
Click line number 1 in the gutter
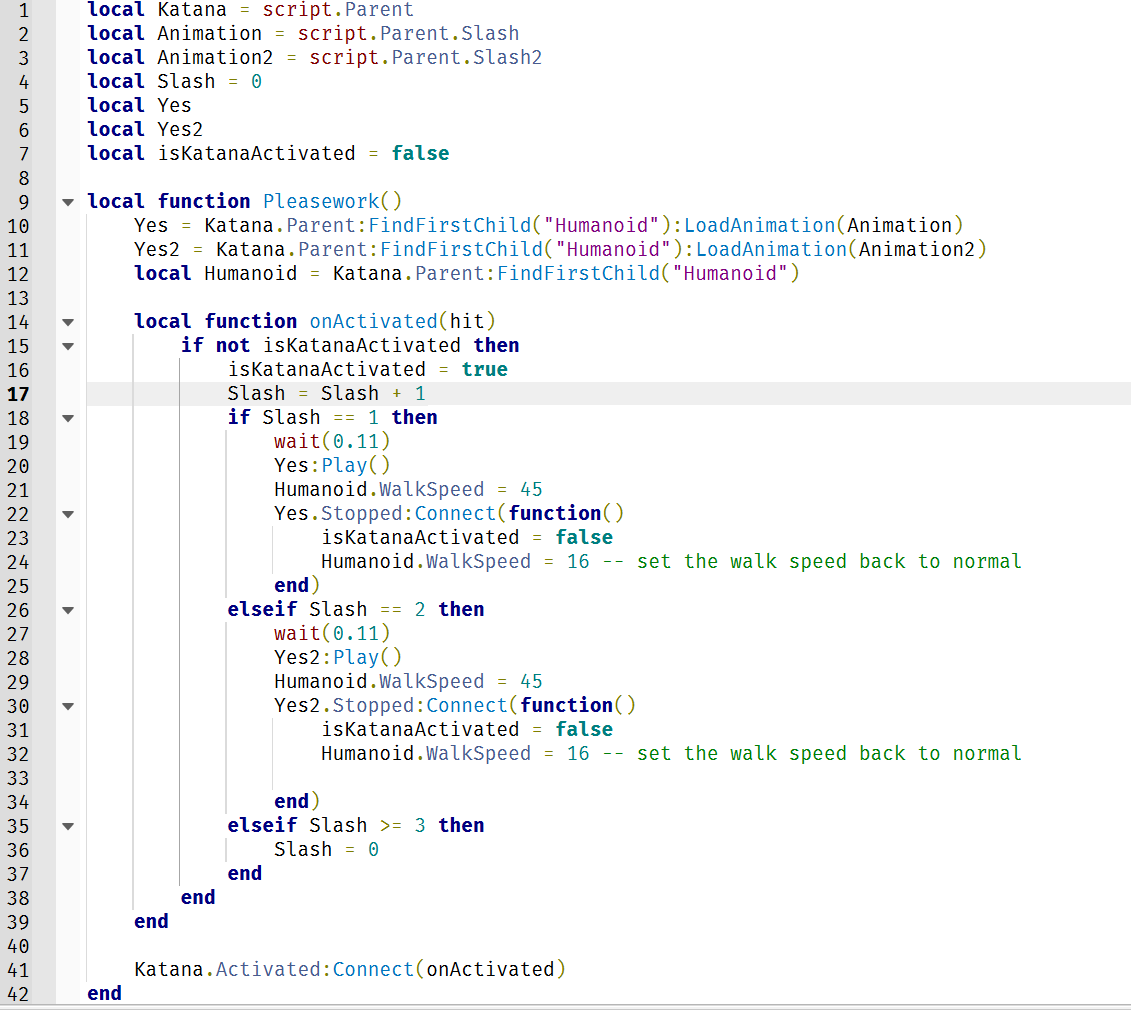[x=23, y=10]
